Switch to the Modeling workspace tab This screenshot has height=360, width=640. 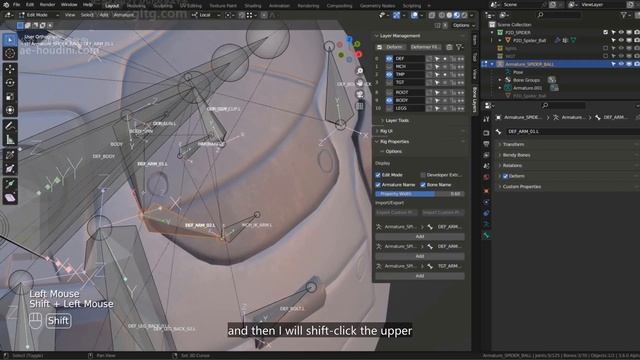pos(136,6)
